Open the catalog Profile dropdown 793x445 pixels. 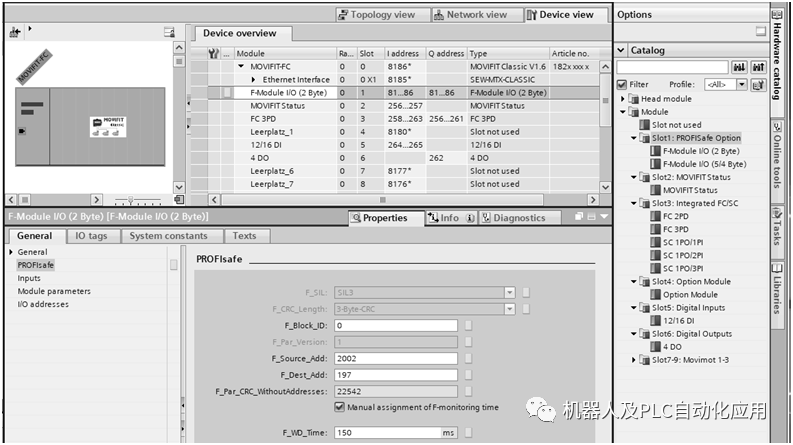tap(741, 84)
